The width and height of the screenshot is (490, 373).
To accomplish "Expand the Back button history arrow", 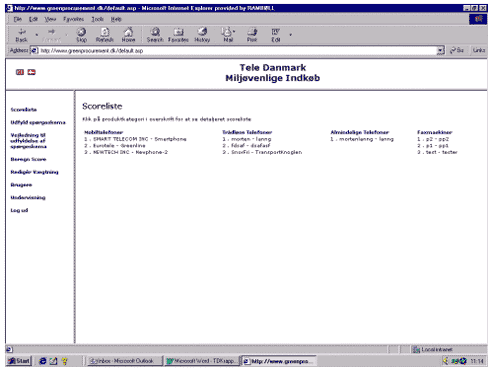I will [x=37, y=34].
